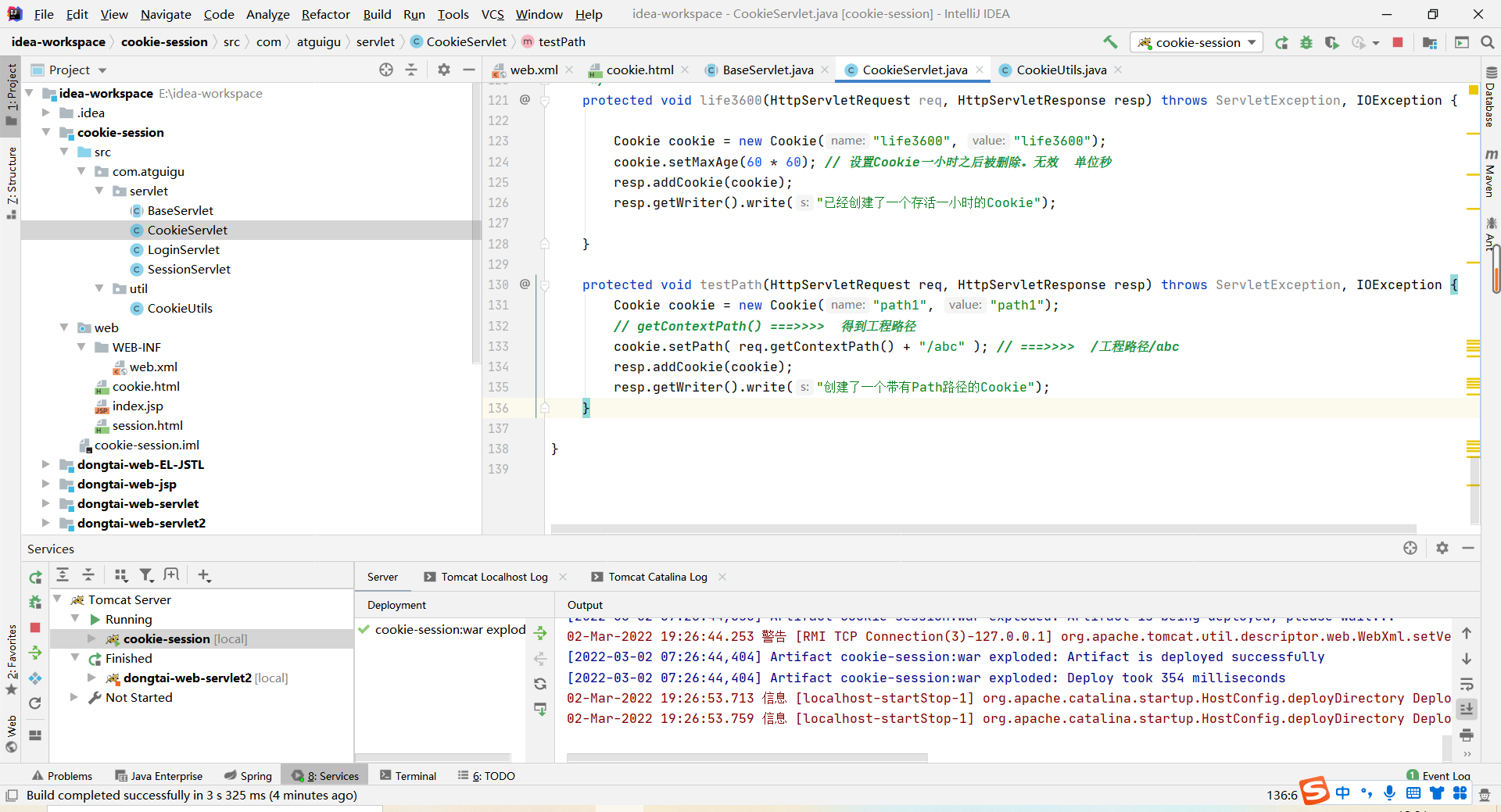Click the override gutter icon at line 130
Viewport: 1501px width, 812px height.
coord(525,284)
